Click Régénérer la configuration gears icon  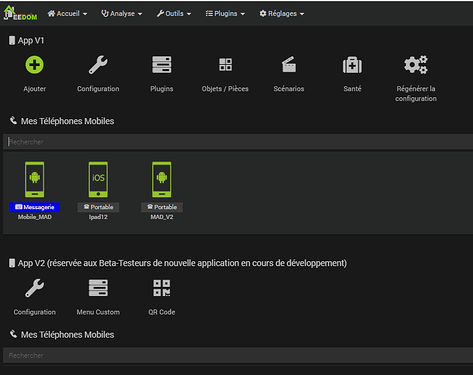[416, 65]
